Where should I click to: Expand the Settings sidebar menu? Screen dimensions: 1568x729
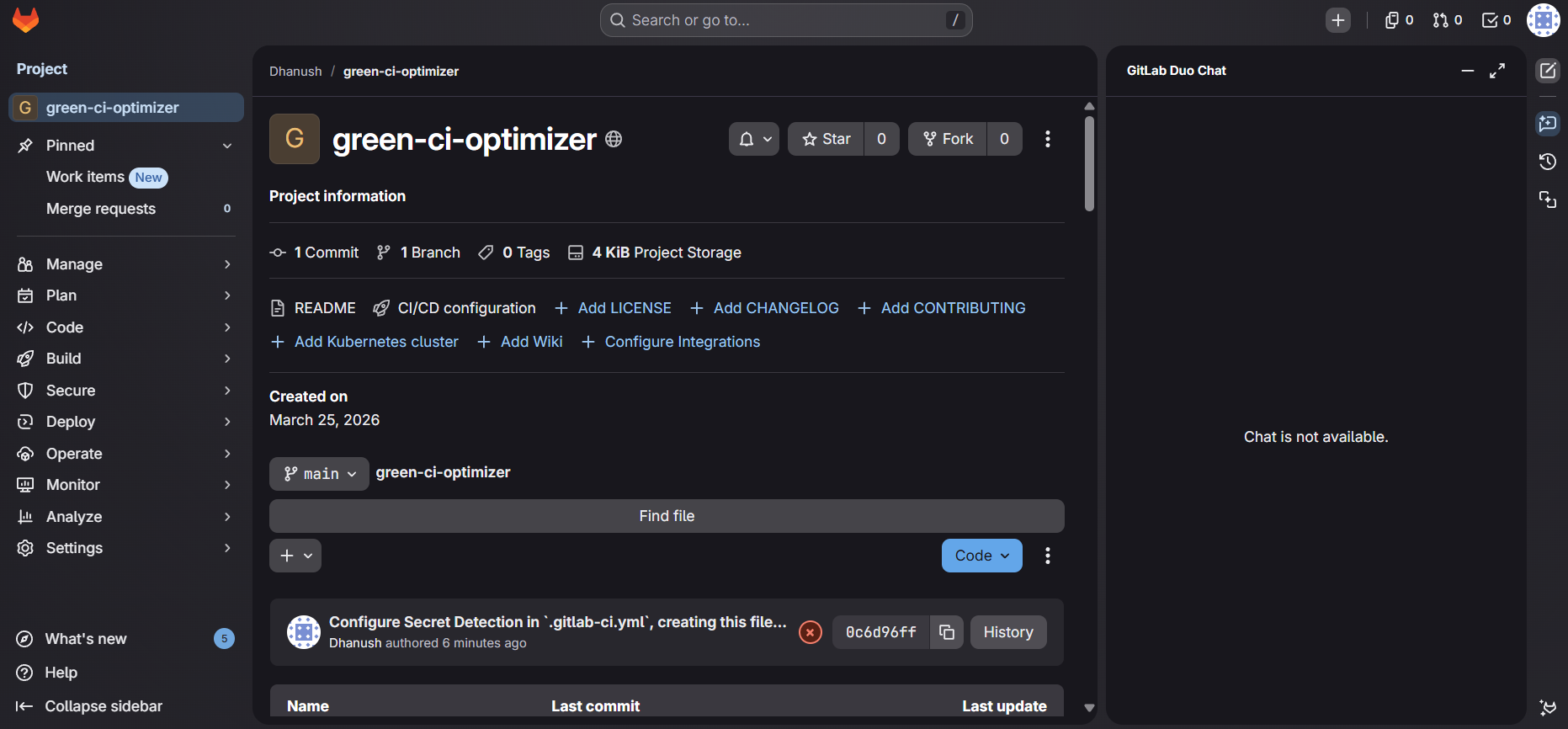(126, 548)
